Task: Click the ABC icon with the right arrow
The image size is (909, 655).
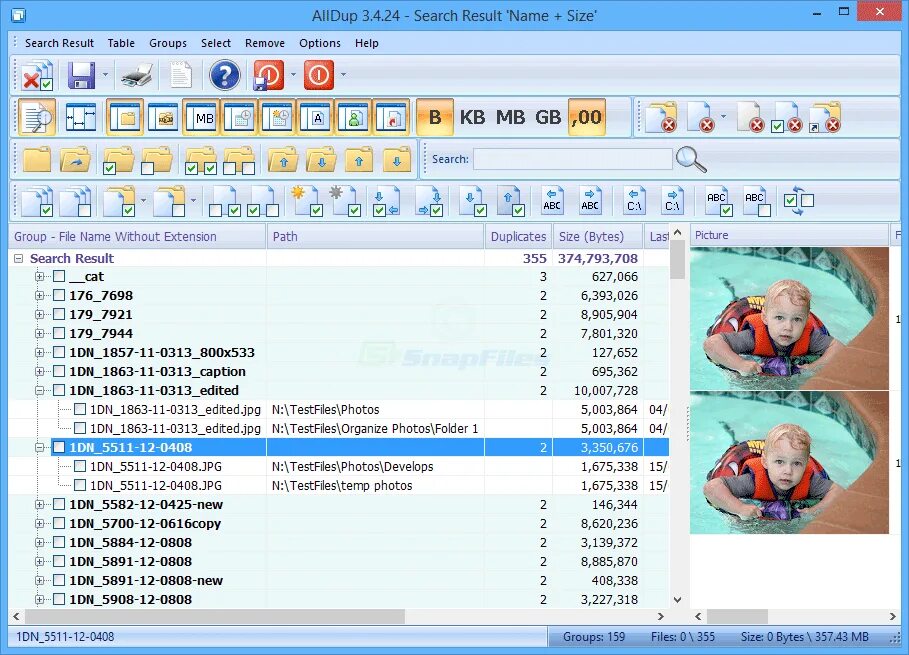Action: tap(590, 201)
